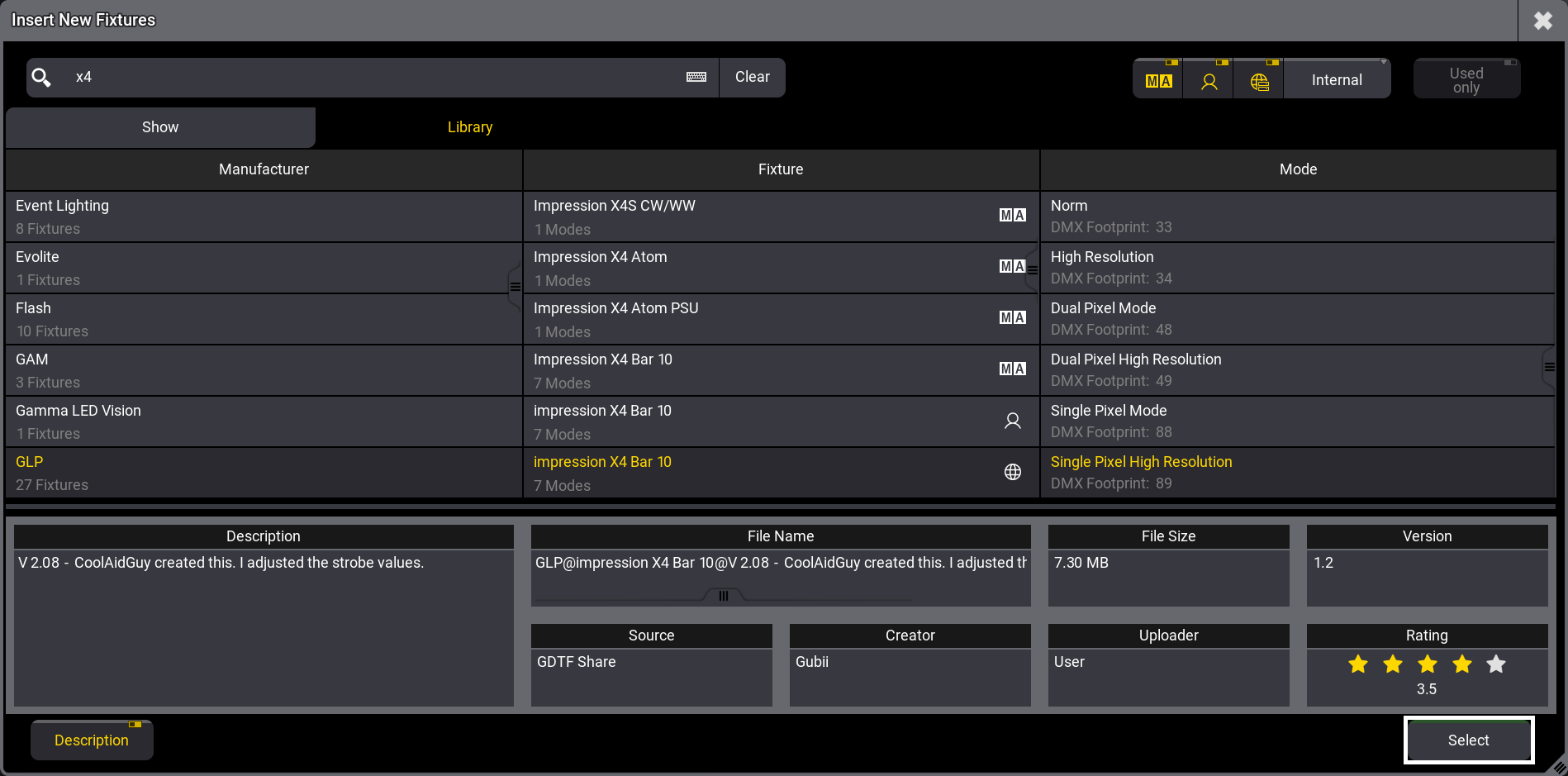Click the resize grip in bottom corner

pos(1557,765)
